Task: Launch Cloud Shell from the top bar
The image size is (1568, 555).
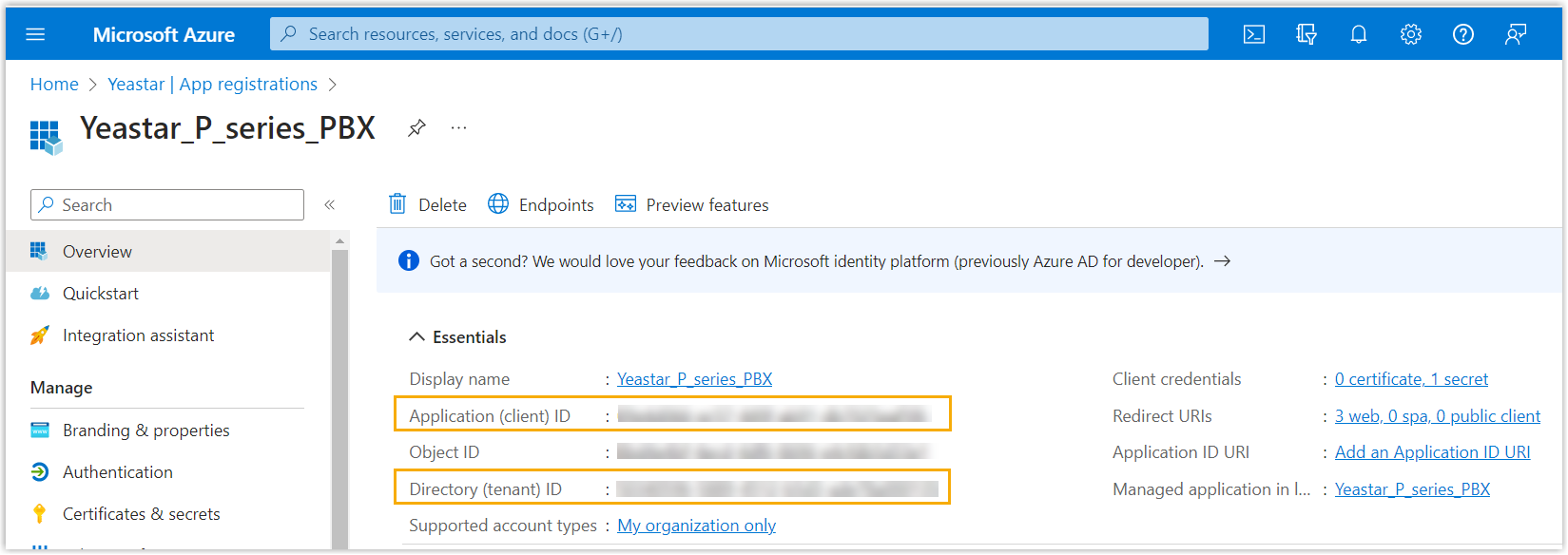Action: [x=1254, y=34]
